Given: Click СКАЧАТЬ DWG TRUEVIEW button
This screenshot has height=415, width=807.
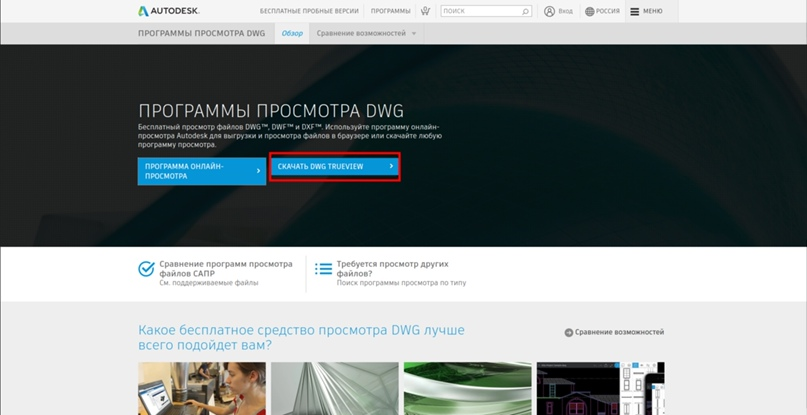Looking at the screenshot, I should pos(335,167).
